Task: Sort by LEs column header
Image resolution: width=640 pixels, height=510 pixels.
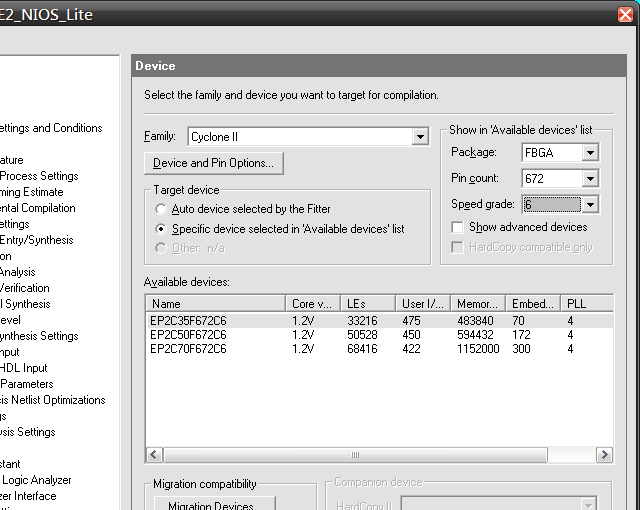Action: tap(368, 304)
